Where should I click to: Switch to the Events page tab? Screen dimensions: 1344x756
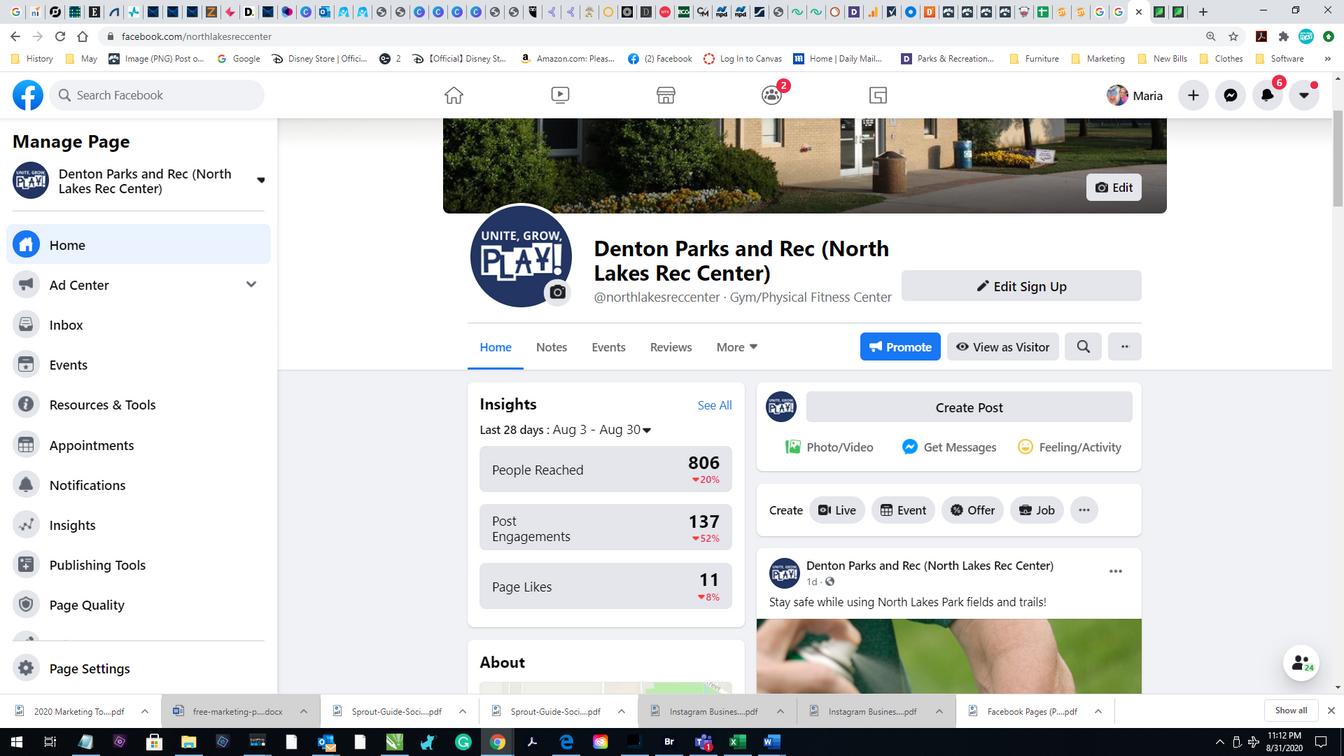pyautogui.click(x=608, y=347)
